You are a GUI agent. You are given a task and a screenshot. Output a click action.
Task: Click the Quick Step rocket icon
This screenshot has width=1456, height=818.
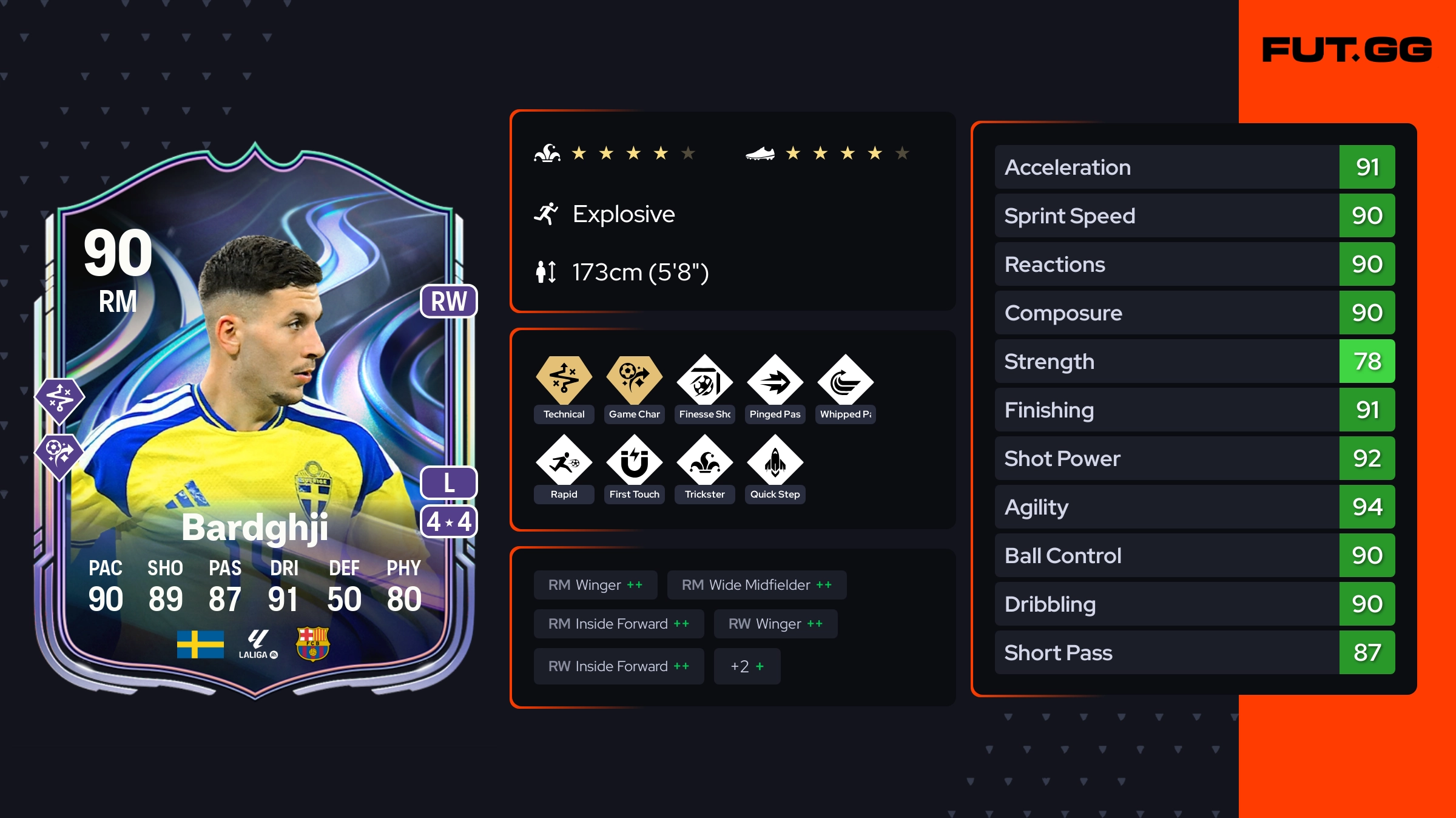775,462
